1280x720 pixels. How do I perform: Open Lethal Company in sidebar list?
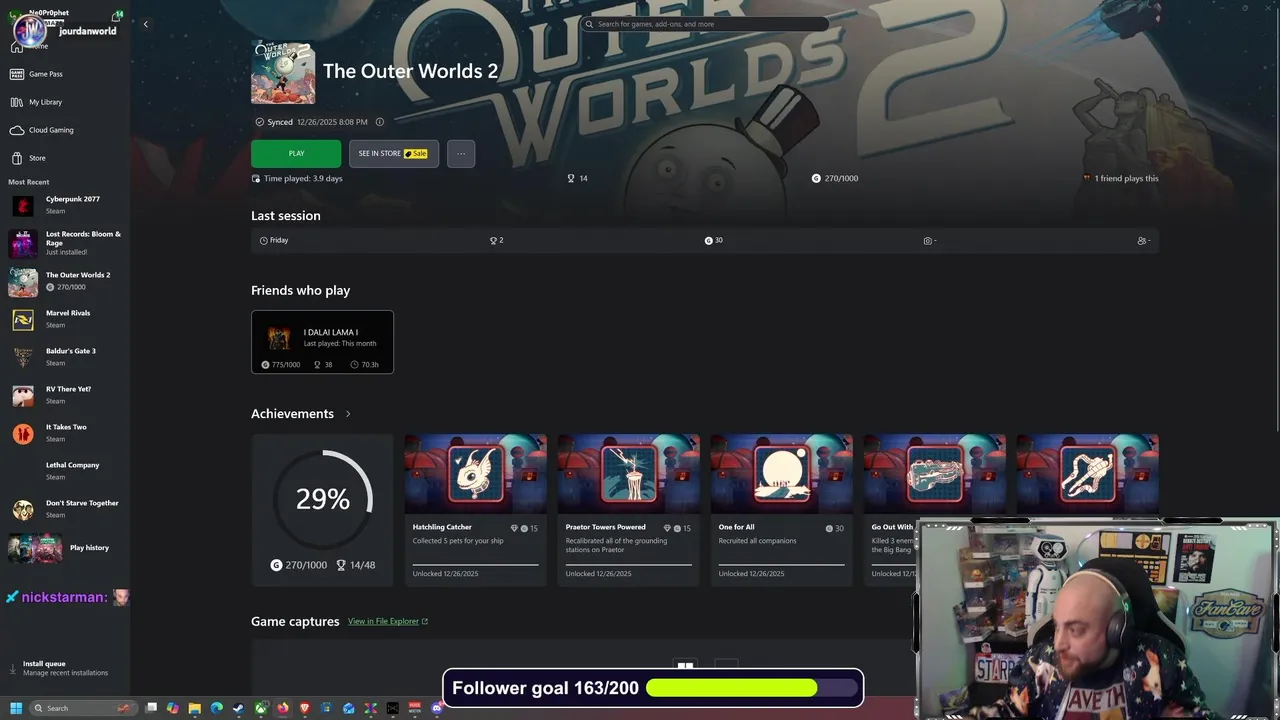(x=65, y=472)
